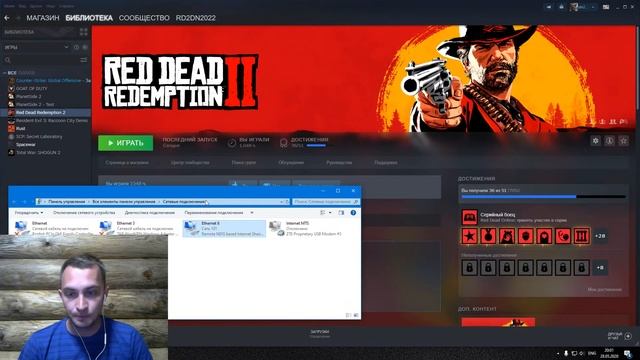Click the bear achievement badge
Screen dimensions: 640x360
tap(507, 236)
